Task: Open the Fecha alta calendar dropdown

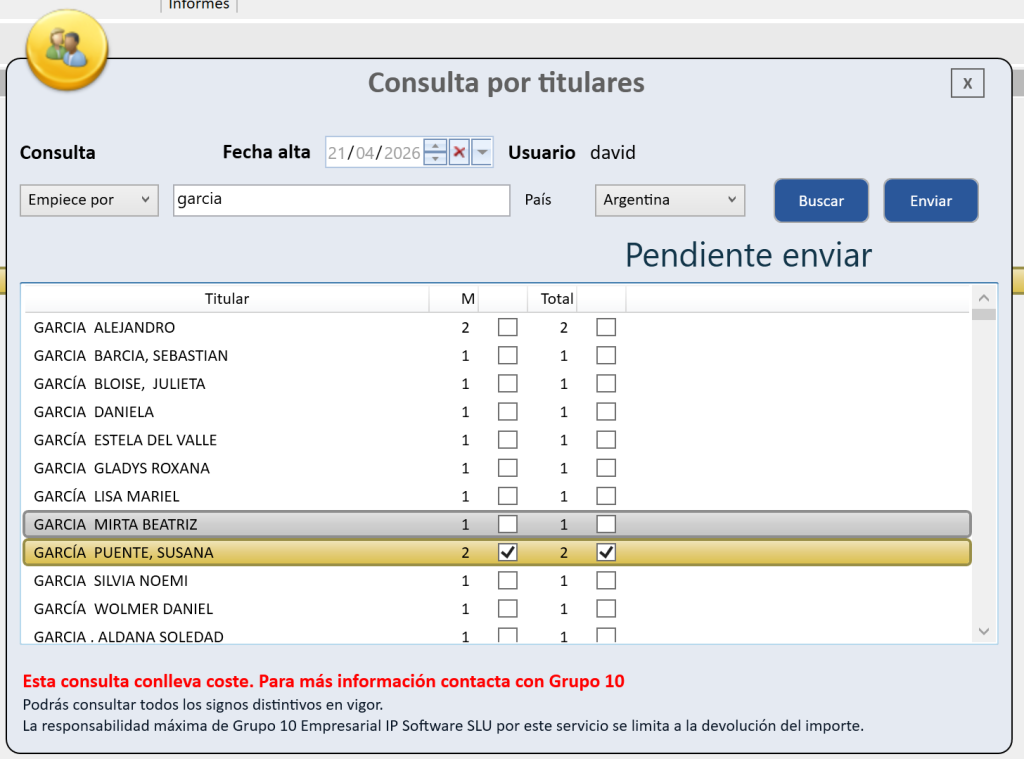Action: click(x=482, y=152)
